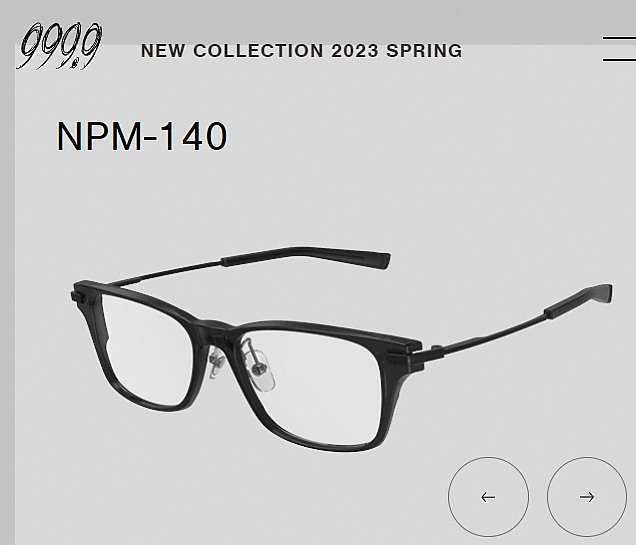Click the NPM-140 product title
The image size is (636, 545).
click(142, 136)
